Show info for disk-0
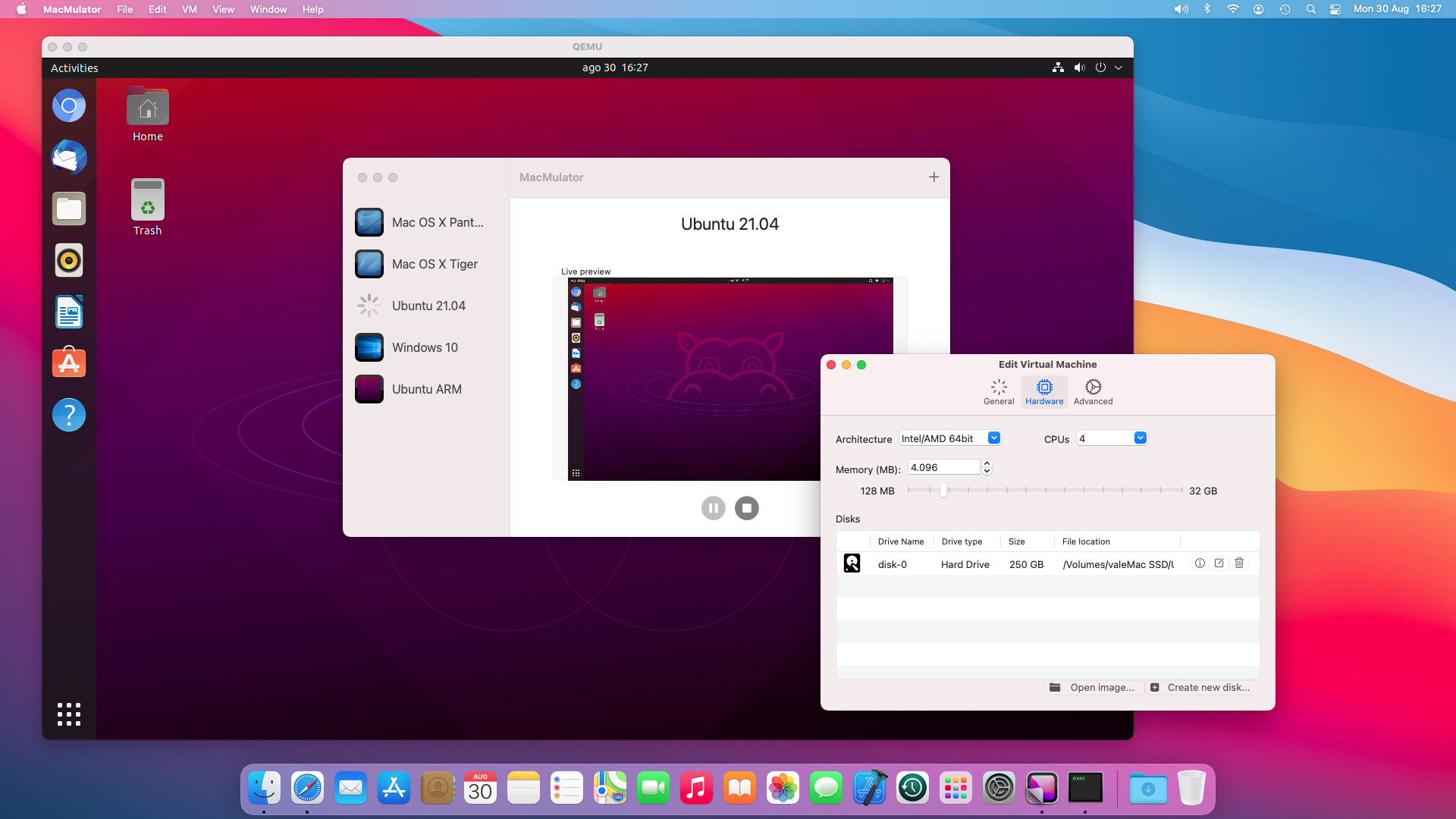The image size is (1456, 819). (x=1200, y=563)
